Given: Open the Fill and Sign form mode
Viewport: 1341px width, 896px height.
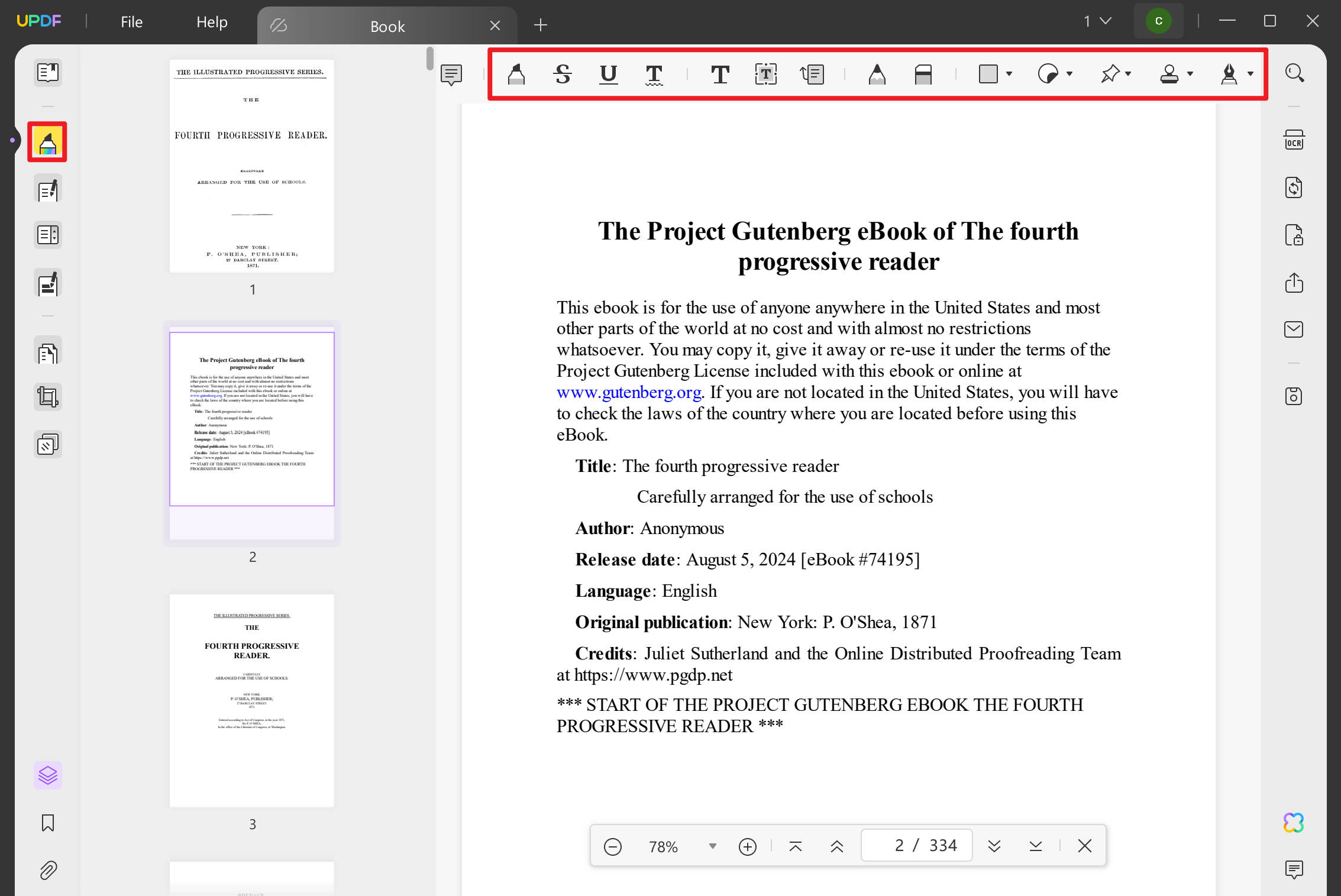Looking at the screenshot, I should 48,283.
